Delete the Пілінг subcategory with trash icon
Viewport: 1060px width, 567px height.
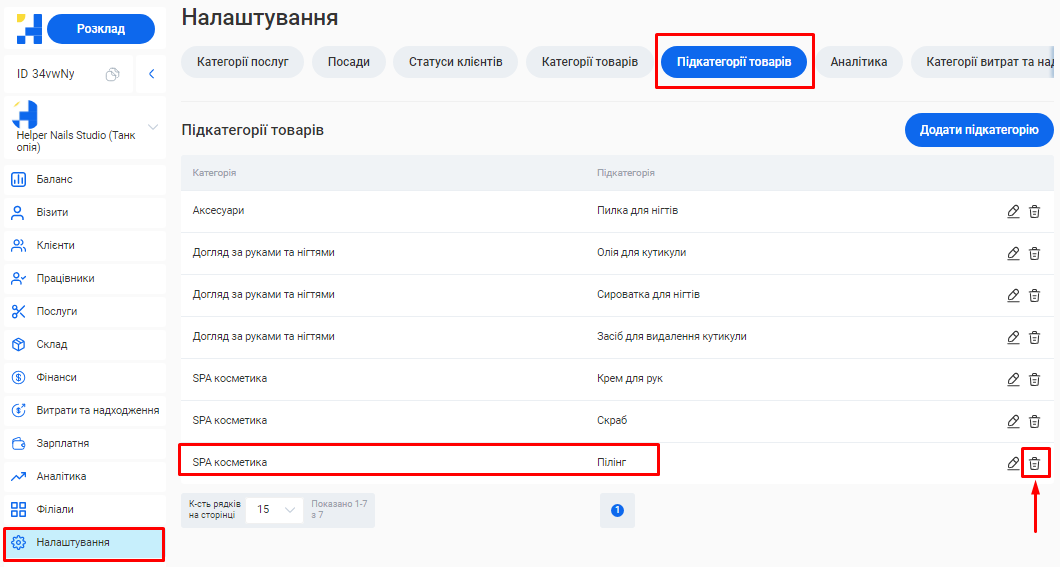tap(1035, 463)
